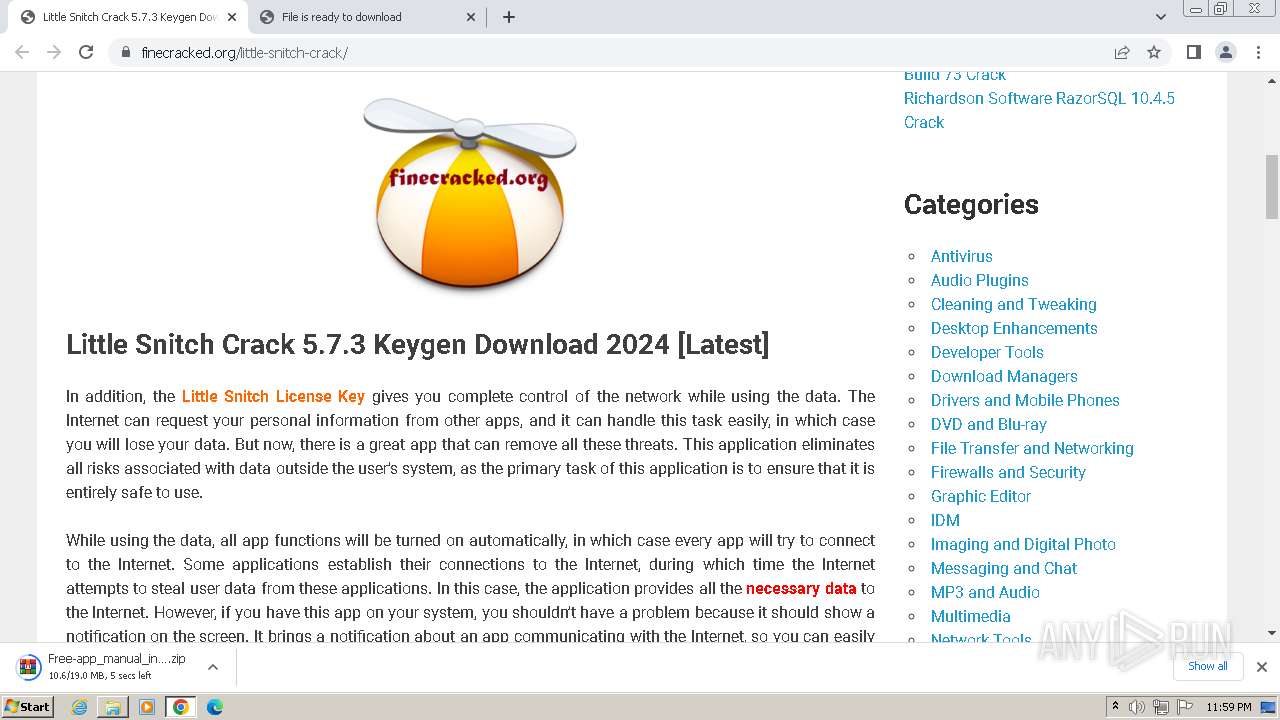Open Richardson Software RazorSQL 10.4.5 Crack link
This screenshot has height=720, width=1280.
point(1039,110)
